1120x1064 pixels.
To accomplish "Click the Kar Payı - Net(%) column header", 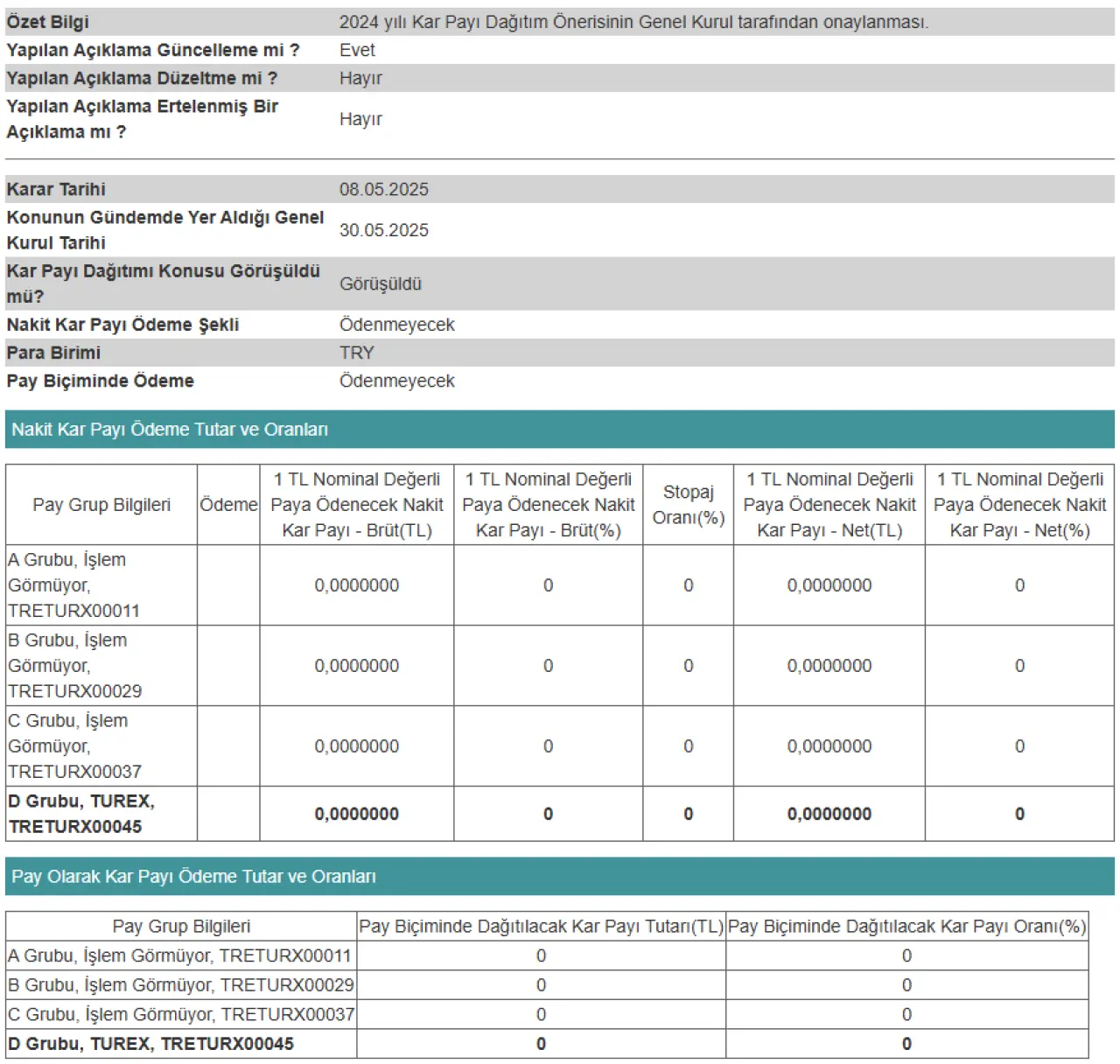I will click(x=1019, y=505).
